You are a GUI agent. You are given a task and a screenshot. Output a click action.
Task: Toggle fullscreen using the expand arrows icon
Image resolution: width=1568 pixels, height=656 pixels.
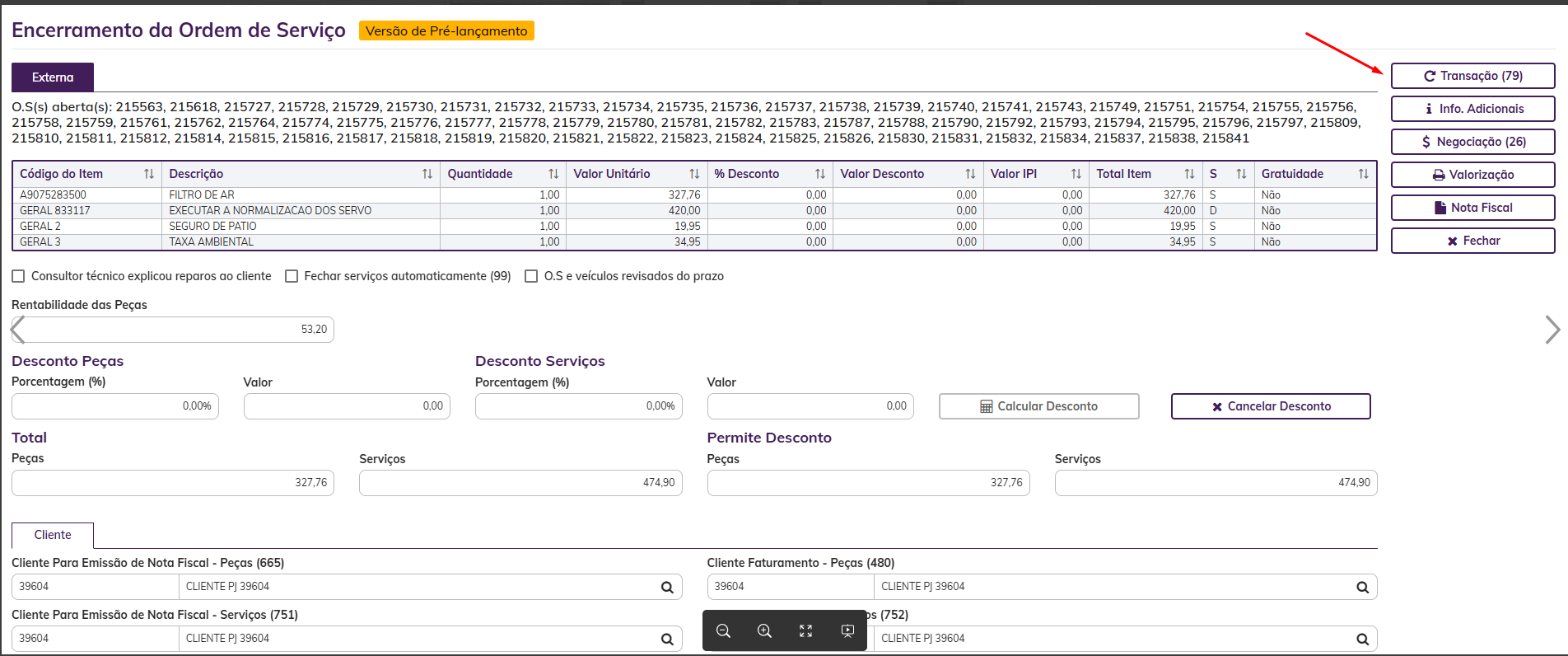point(806,630)
